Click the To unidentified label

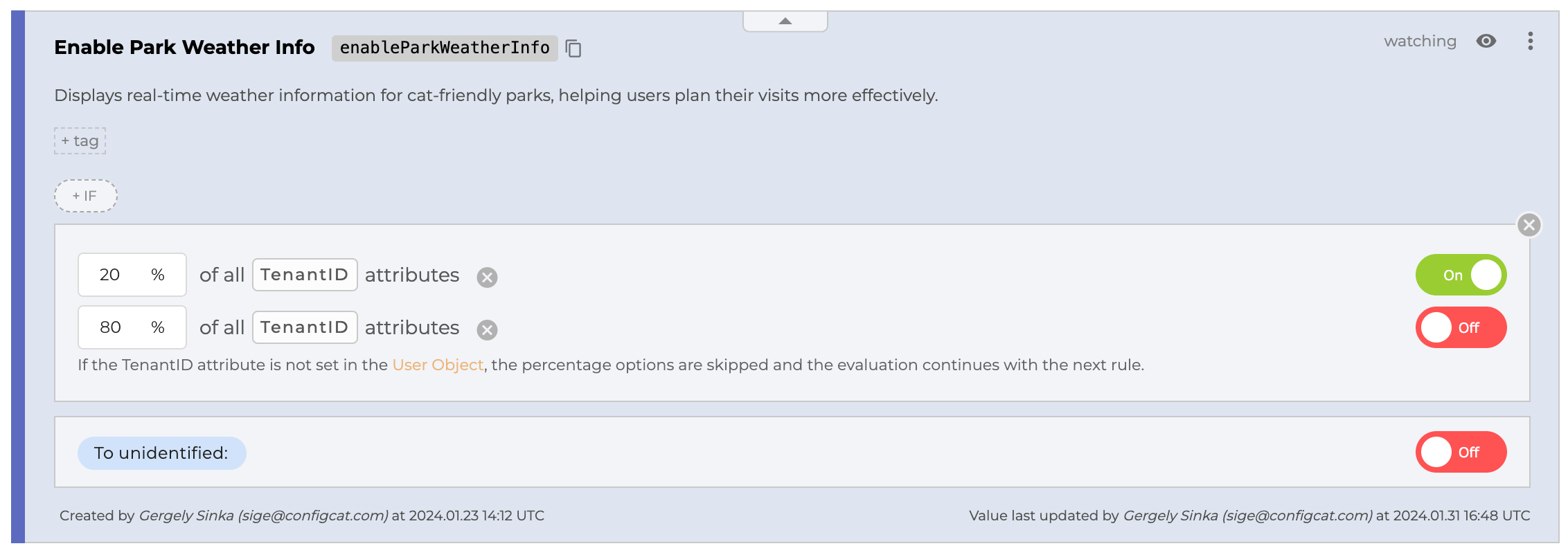[x=161, y=453]
